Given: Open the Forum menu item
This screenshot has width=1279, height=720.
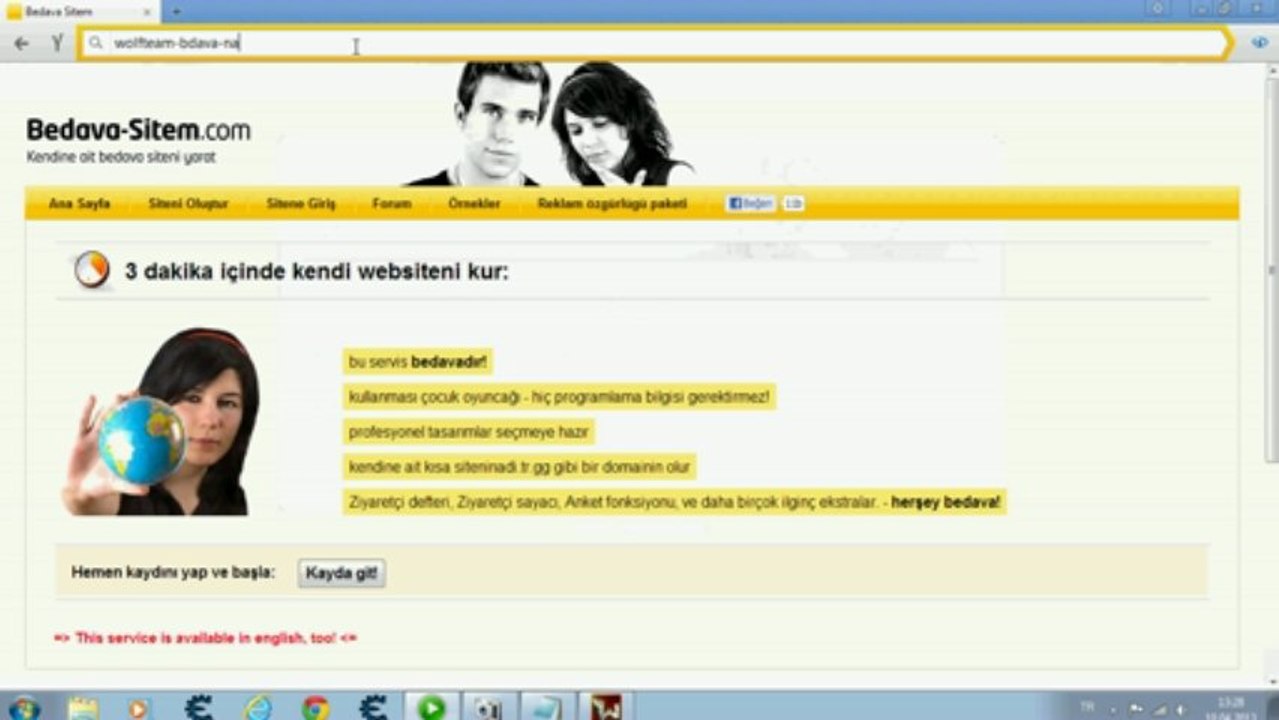Looking at the screenshot, I should [x=391, y=204].
